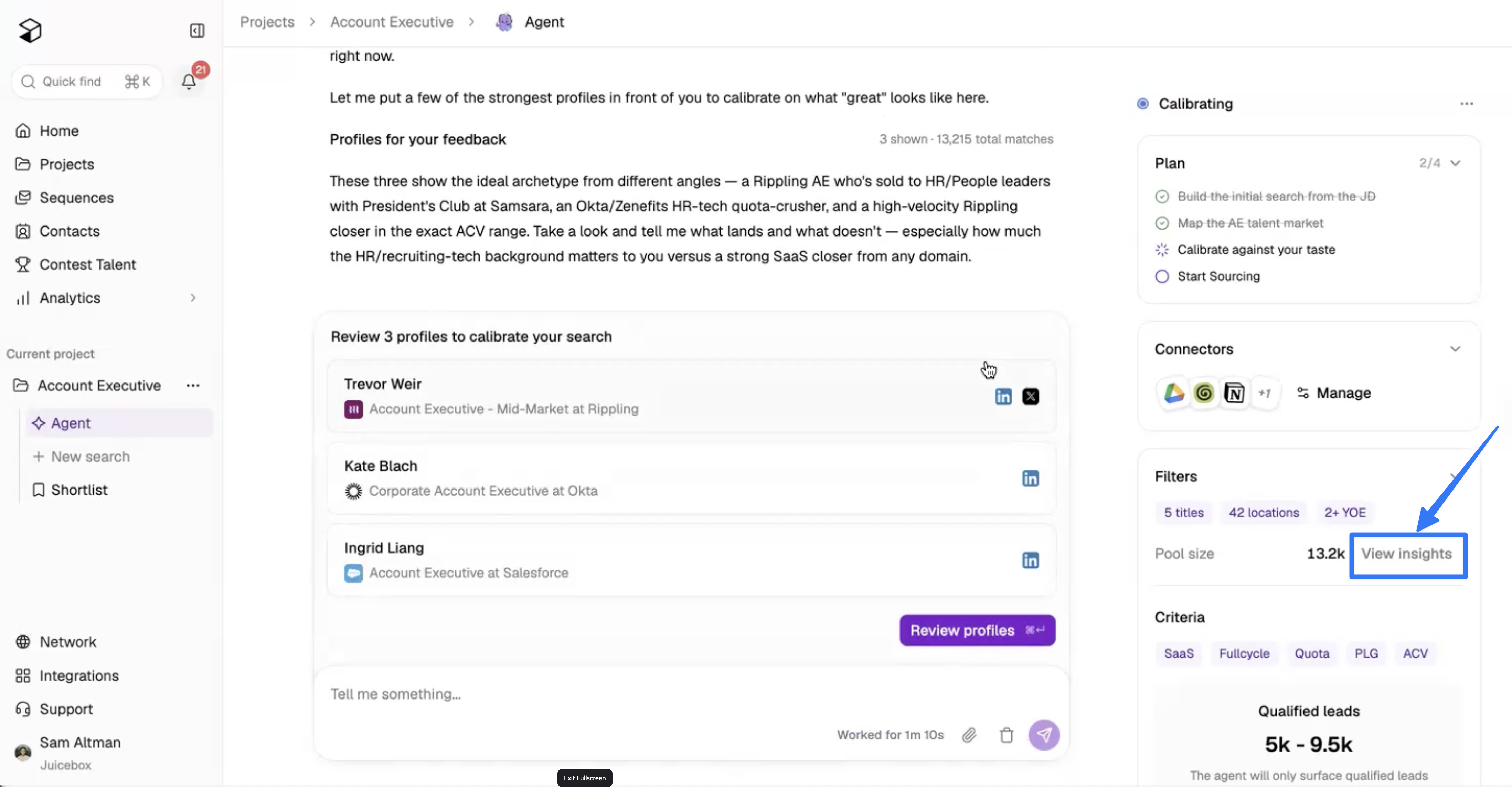Click the Google Drive connector icon
The width and height of the screenshot is (1512, 787).
1174,393
